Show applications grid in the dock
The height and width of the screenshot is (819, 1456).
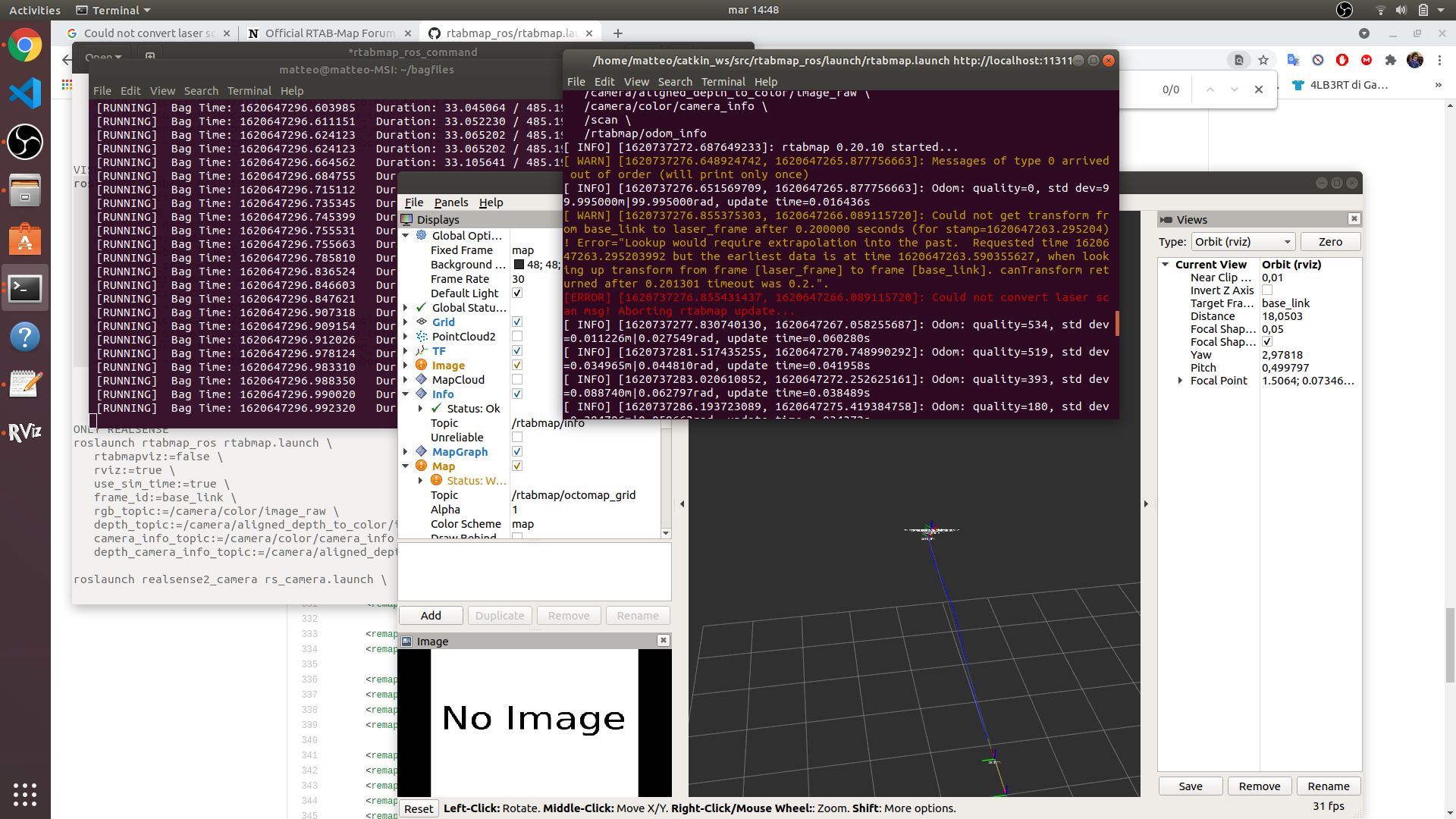(25, 794)
